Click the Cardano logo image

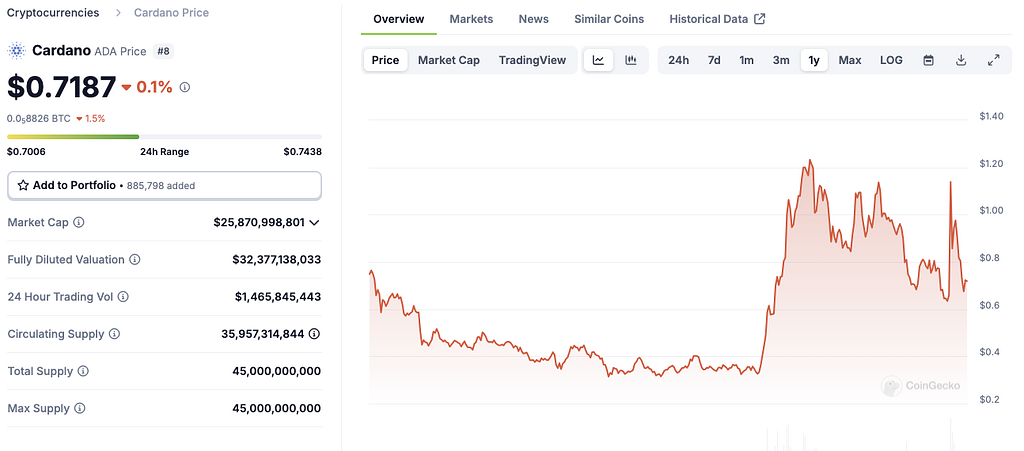(x=17, y=50)
